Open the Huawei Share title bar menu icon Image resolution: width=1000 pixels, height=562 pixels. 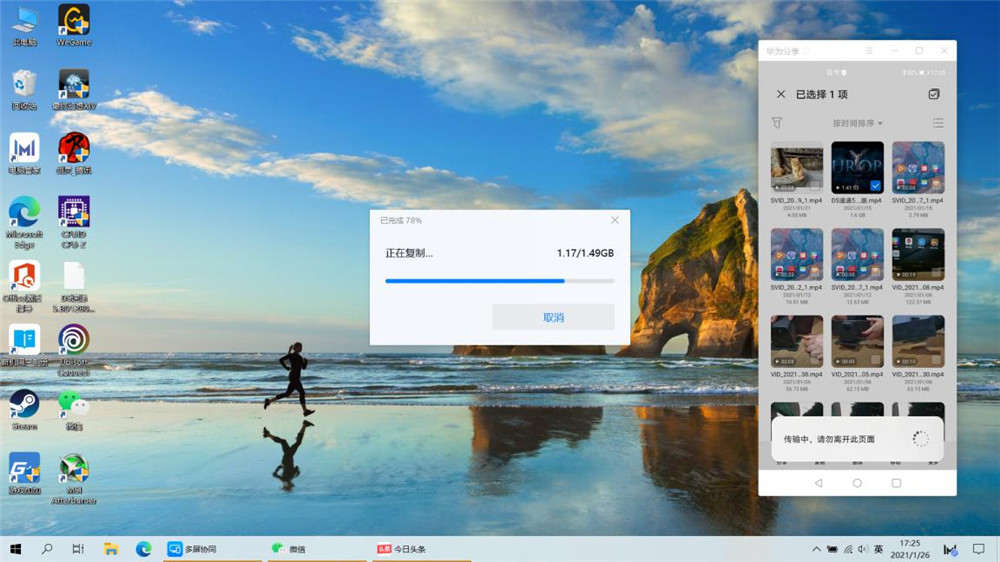point(869,50)
